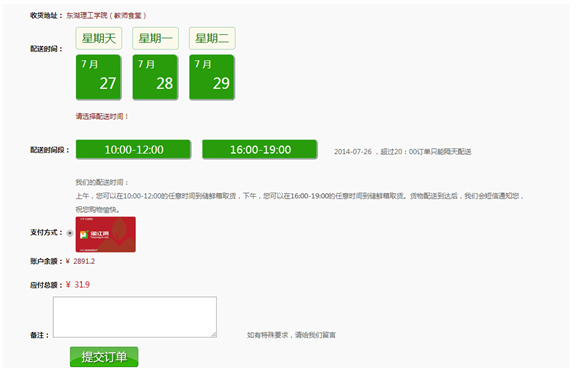
Task: Click the account balance value 2891.2
Action: pyautogui.click(x=84, y=261)
